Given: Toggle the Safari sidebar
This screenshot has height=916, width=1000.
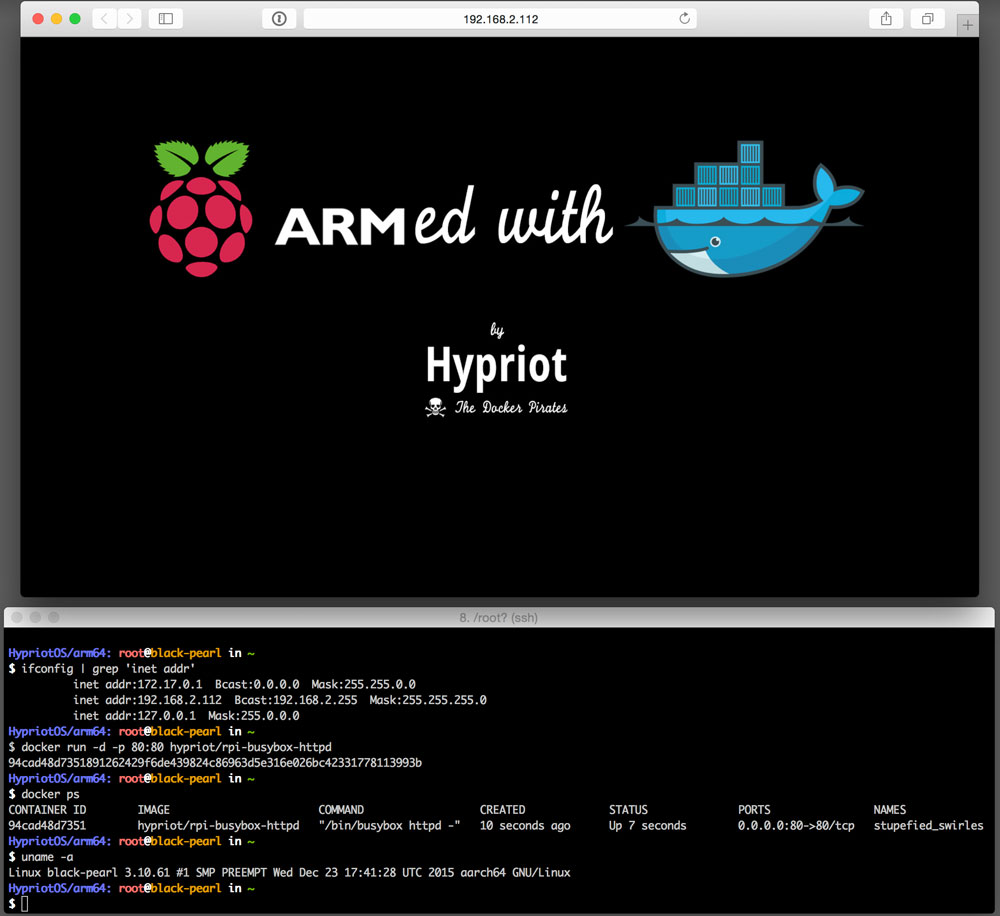Looking at the screenshot, I should pyautogui.click(x=166, y=18).
